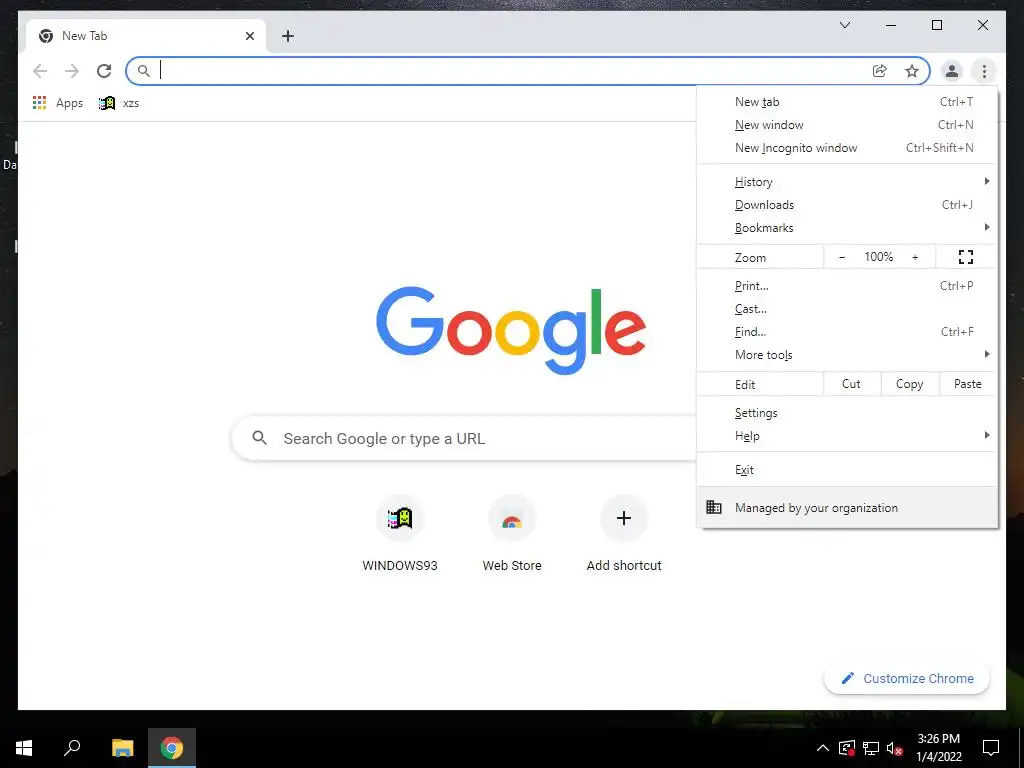Click Copy in Edit row
Screen dimensions: 1024x768
pos(910,384)
